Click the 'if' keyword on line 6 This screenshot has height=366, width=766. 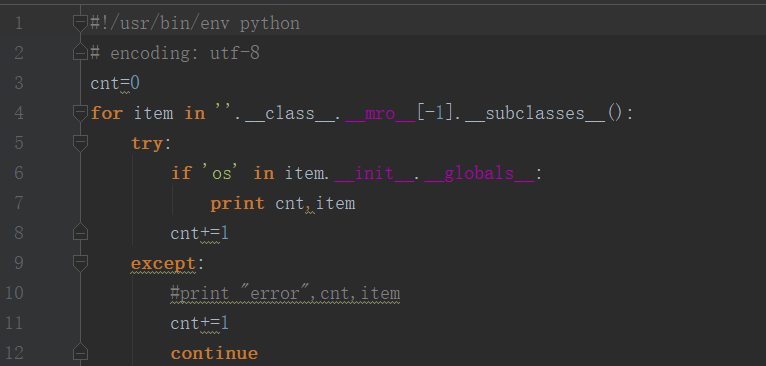pyautogui.click(x=181, y=173)
